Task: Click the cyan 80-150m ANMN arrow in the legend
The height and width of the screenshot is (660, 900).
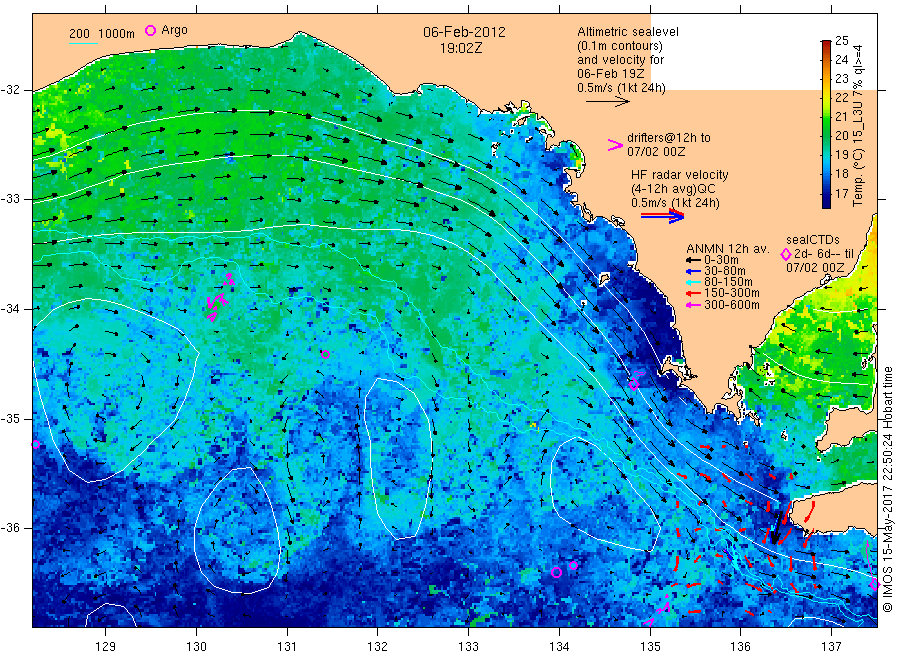Action: point(694,282)
